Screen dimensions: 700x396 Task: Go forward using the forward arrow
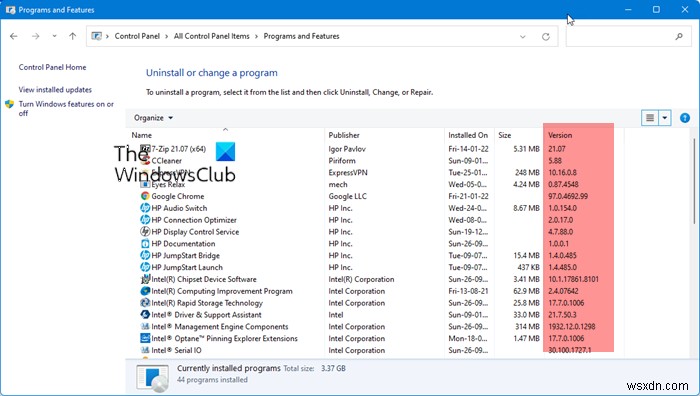35,36
